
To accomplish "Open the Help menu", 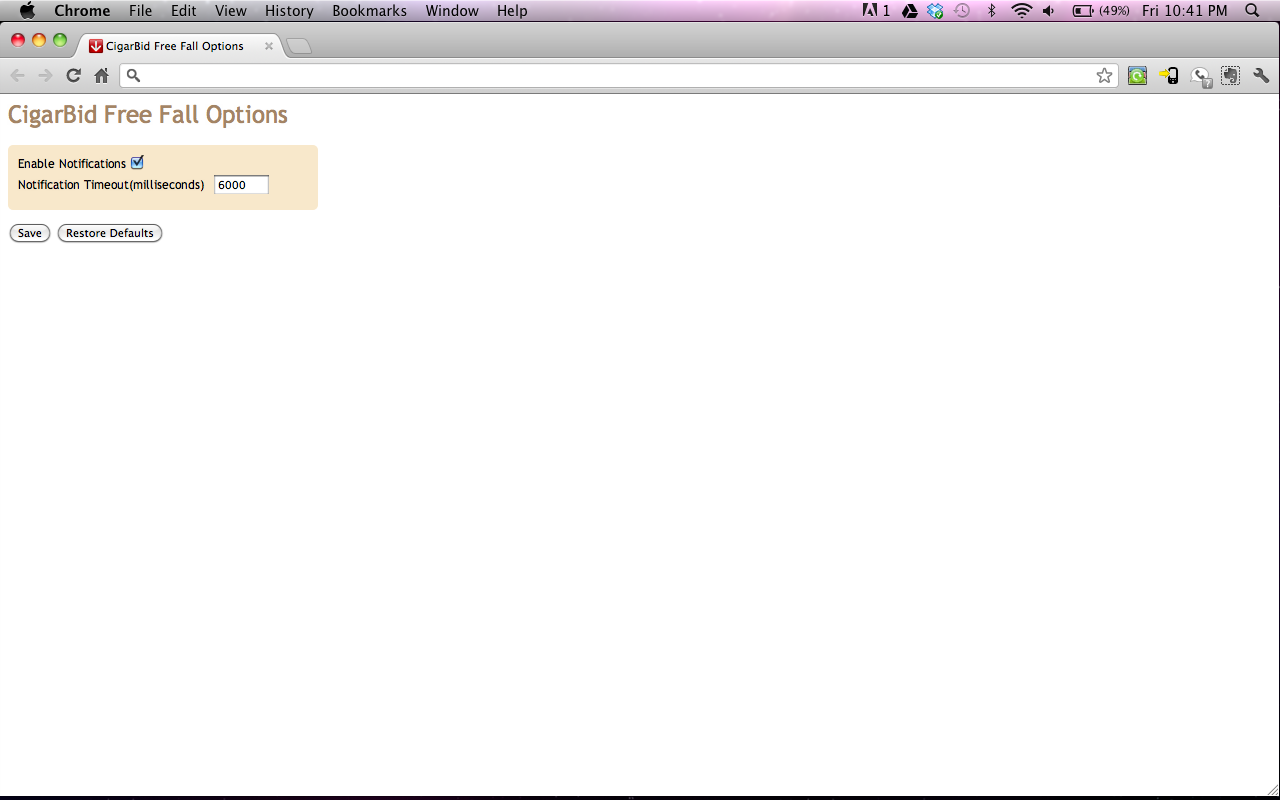I will point(512,11).
